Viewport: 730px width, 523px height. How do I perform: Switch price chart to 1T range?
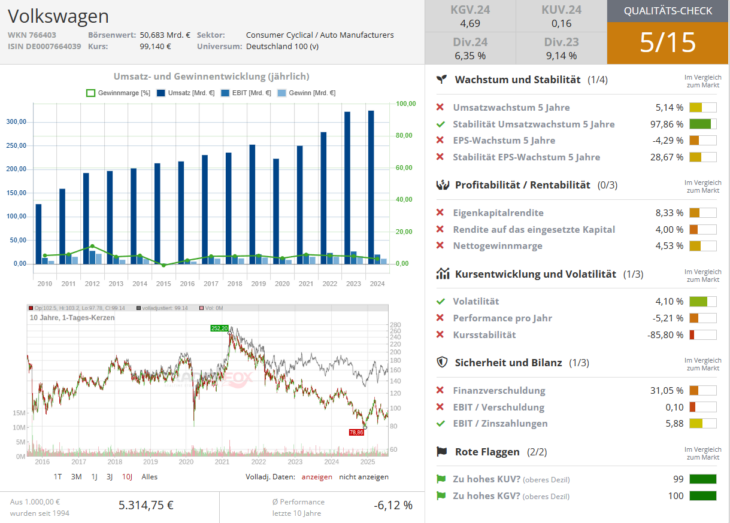(x=58, y=477)
